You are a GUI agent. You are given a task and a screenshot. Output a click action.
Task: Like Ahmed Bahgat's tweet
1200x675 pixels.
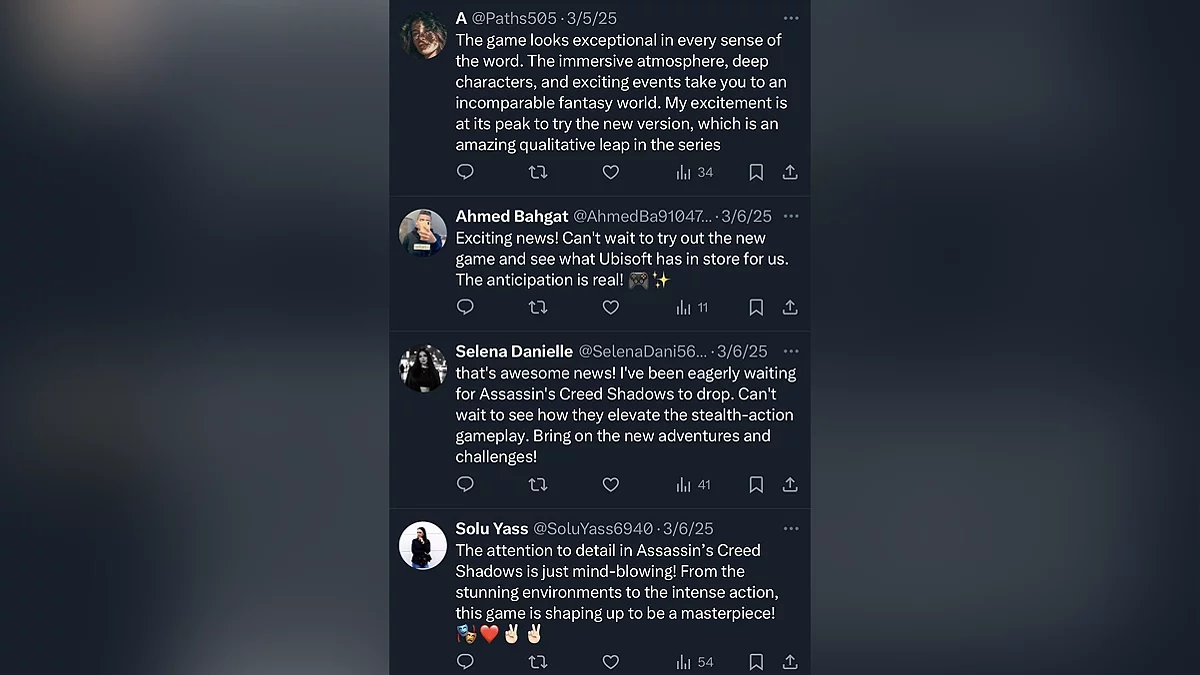click(611, 307)
